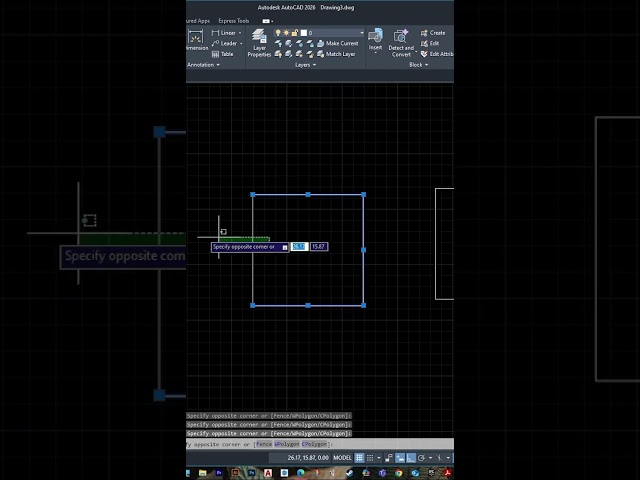Click the layer Off icon

(278, 43)
